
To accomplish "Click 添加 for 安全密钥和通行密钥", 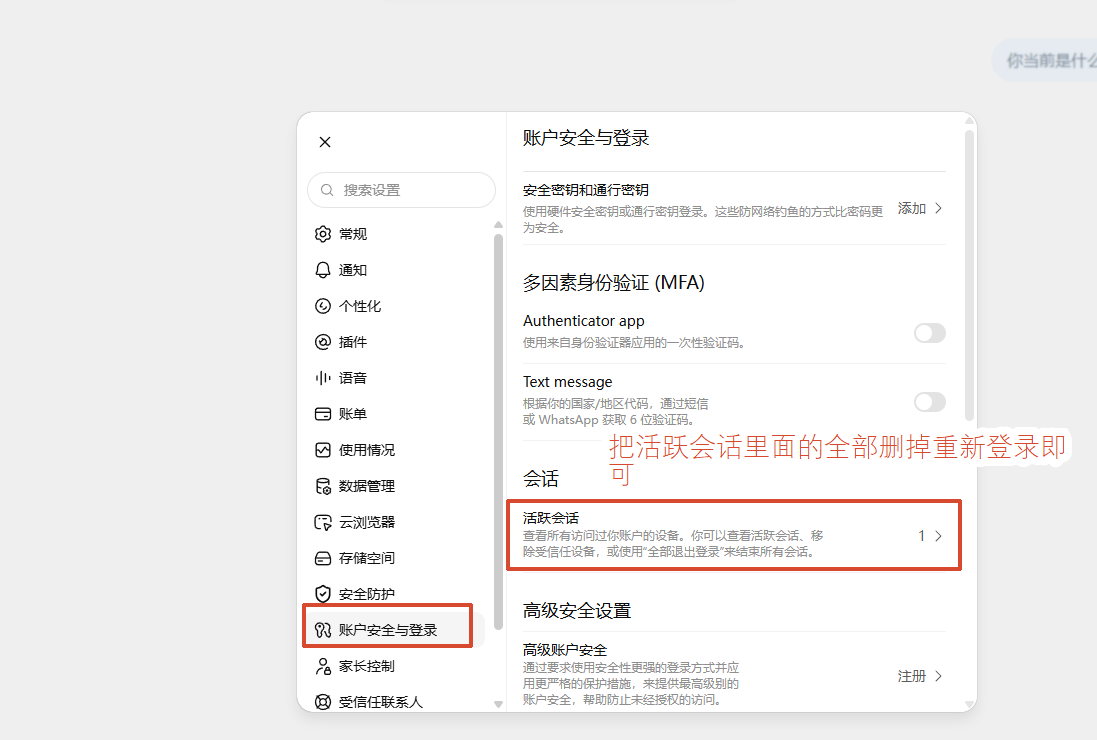I will pyautogui.click(x=912, y=208).
